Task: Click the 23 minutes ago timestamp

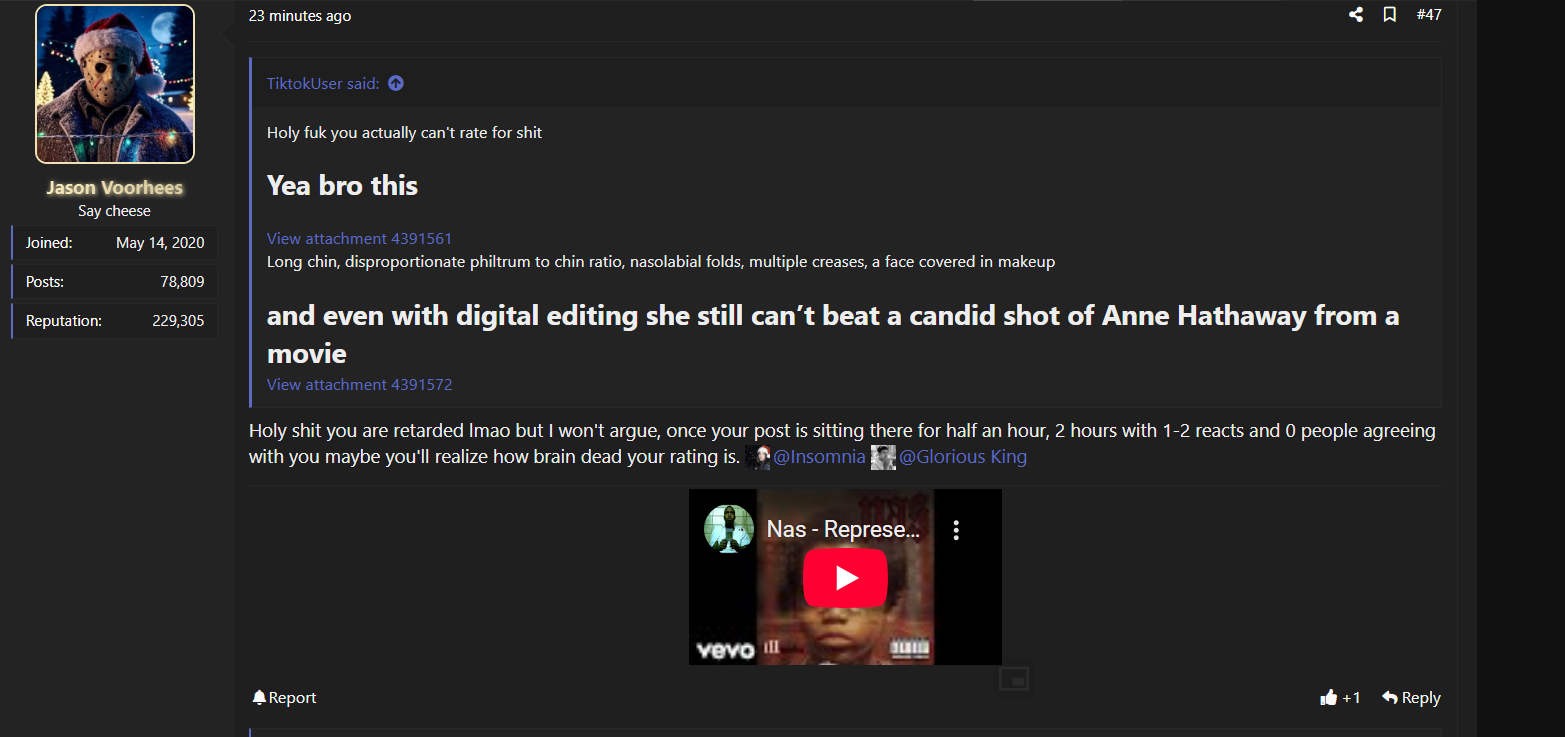Action: [300, 16]
